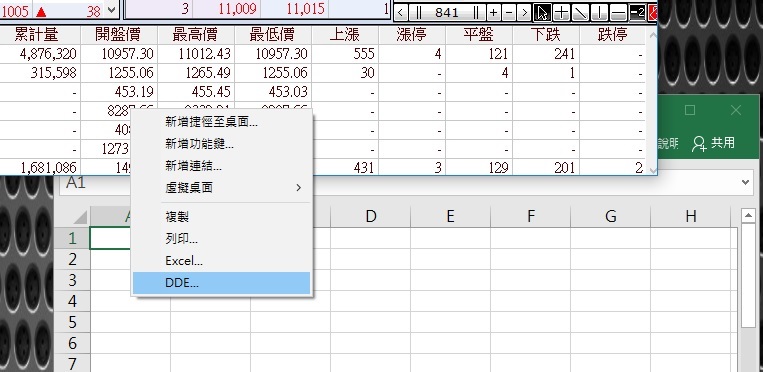Select the crosshair tool in chart toolbar
The image size is (763, 372).
[x=561, y=12]
